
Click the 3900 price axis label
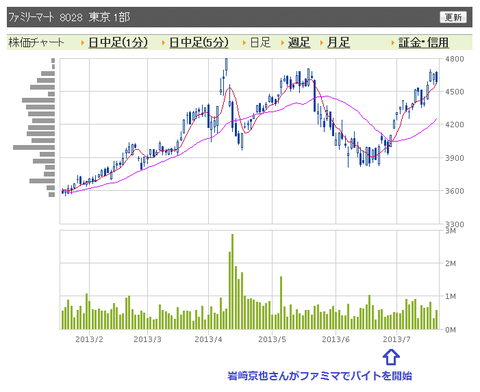455,158
